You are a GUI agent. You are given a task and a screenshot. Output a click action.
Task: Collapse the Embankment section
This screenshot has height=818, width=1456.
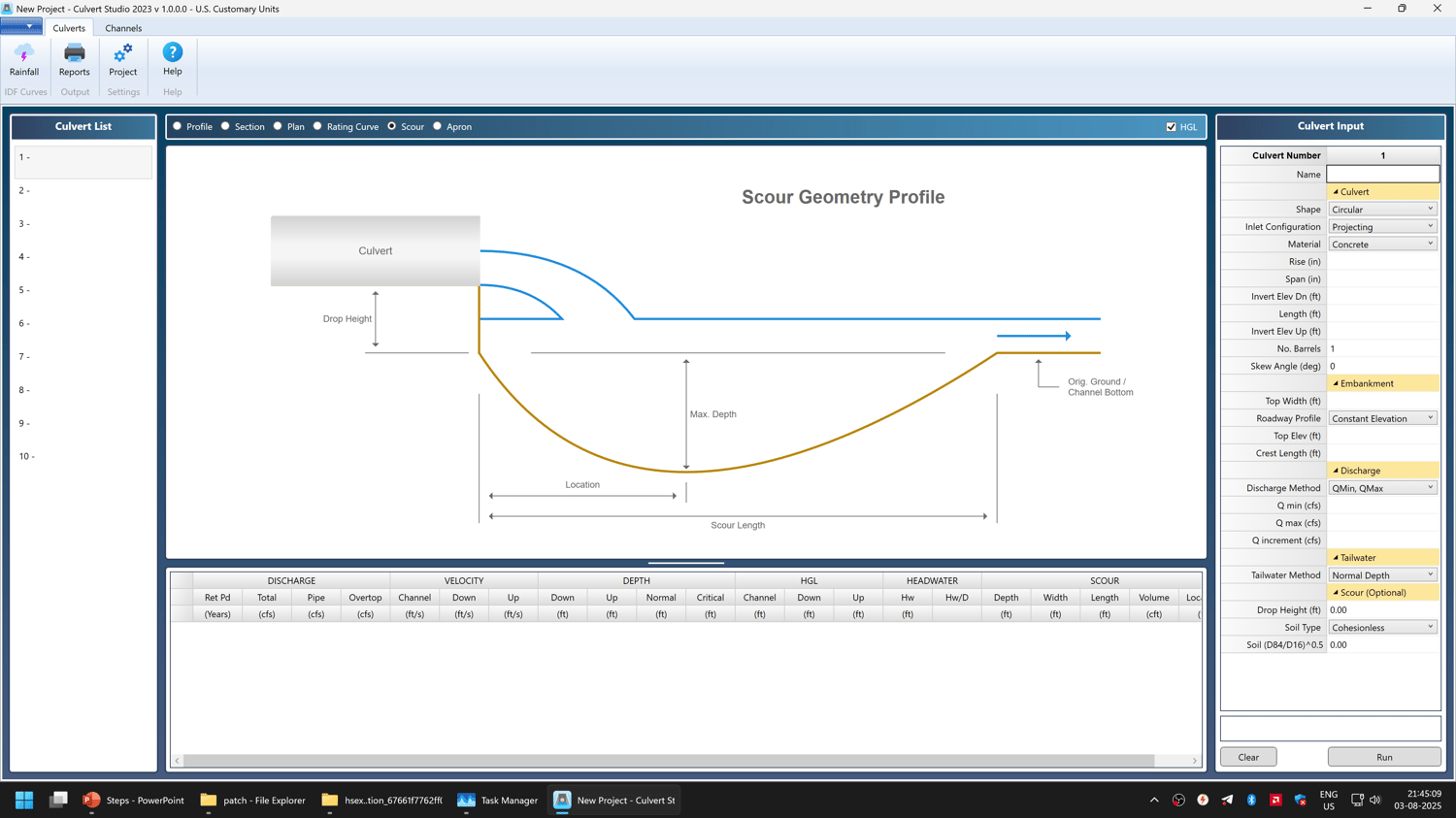pos(1336,383)
